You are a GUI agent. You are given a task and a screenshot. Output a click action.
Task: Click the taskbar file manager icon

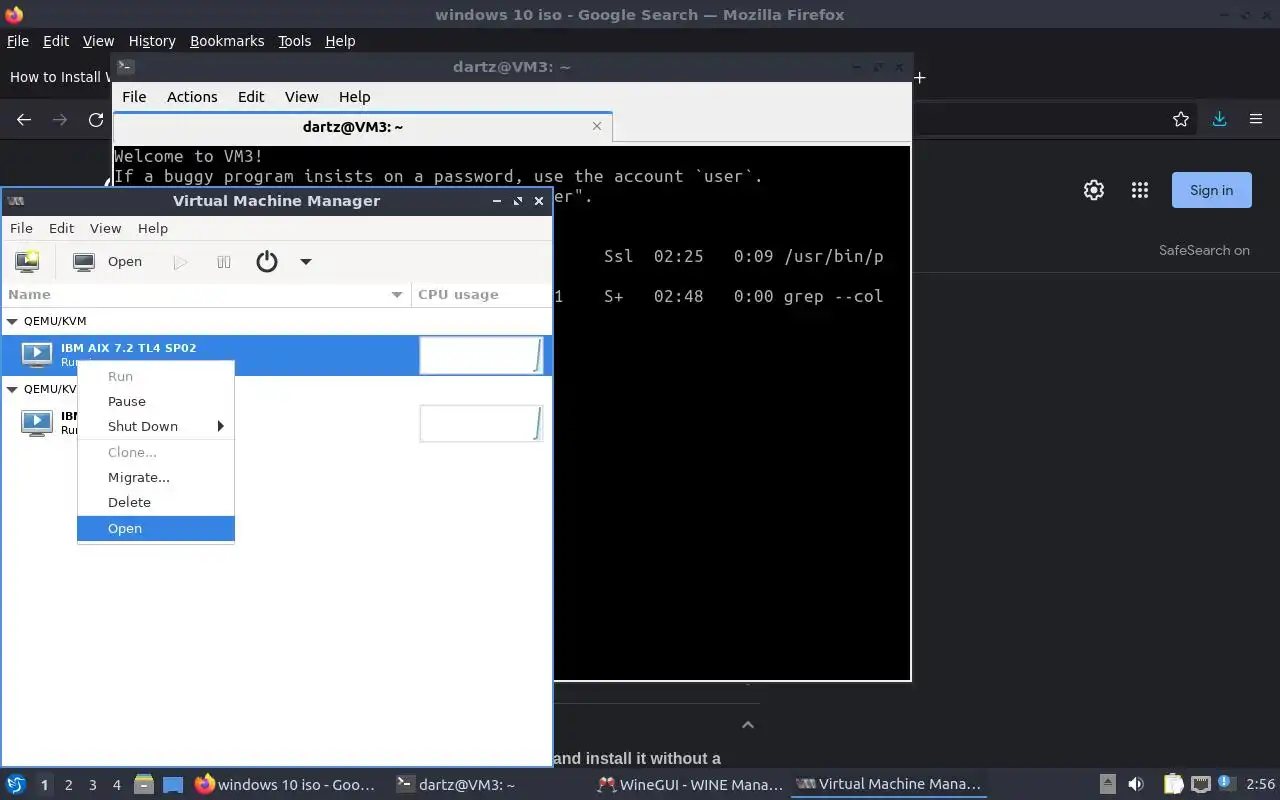pos(144,785)
